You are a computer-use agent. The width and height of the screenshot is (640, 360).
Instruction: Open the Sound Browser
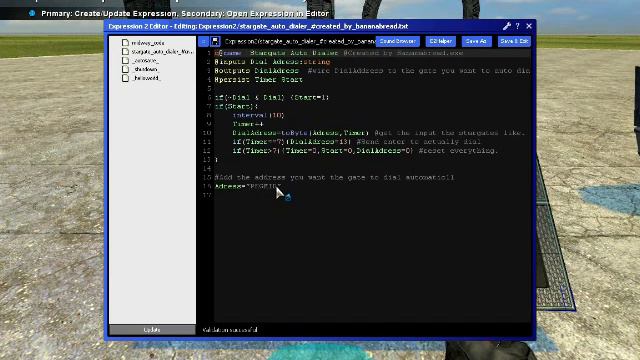pos(398,41)
